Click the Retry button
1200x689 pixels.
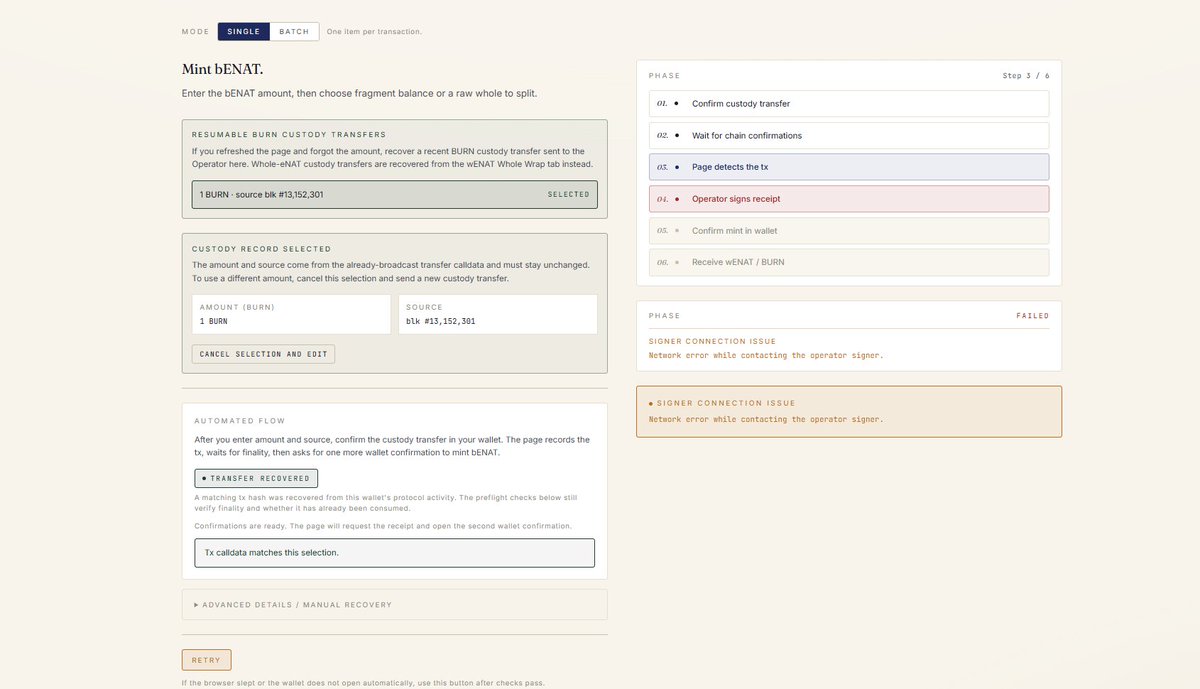(x=206, y=660)
